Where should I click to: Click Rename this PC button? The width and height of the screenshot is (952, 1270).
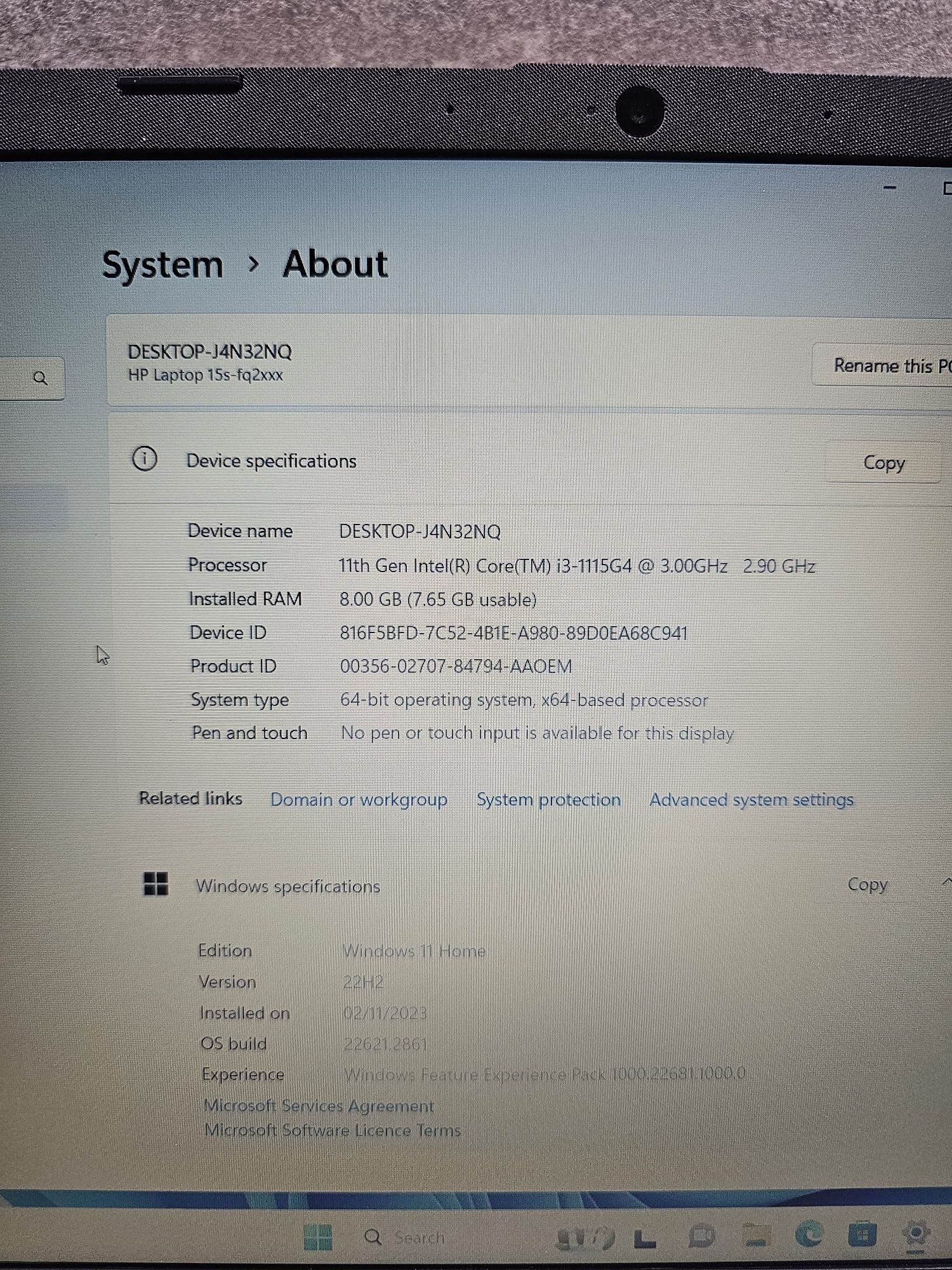pos(883,365)
